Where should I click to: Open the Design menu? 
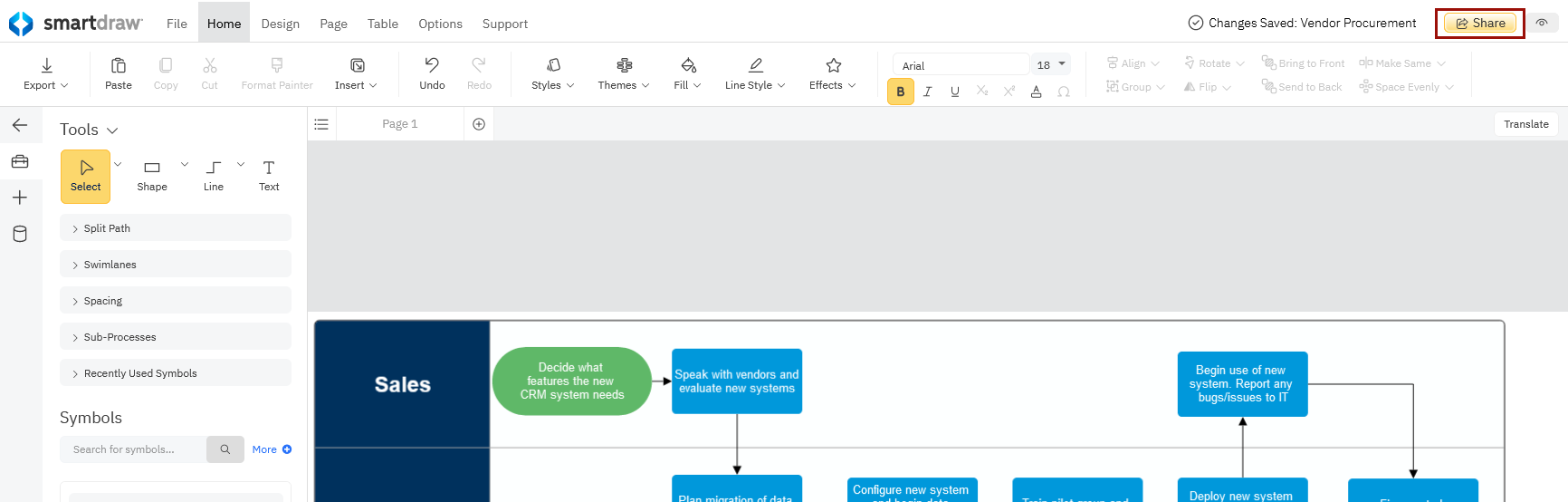280,24
